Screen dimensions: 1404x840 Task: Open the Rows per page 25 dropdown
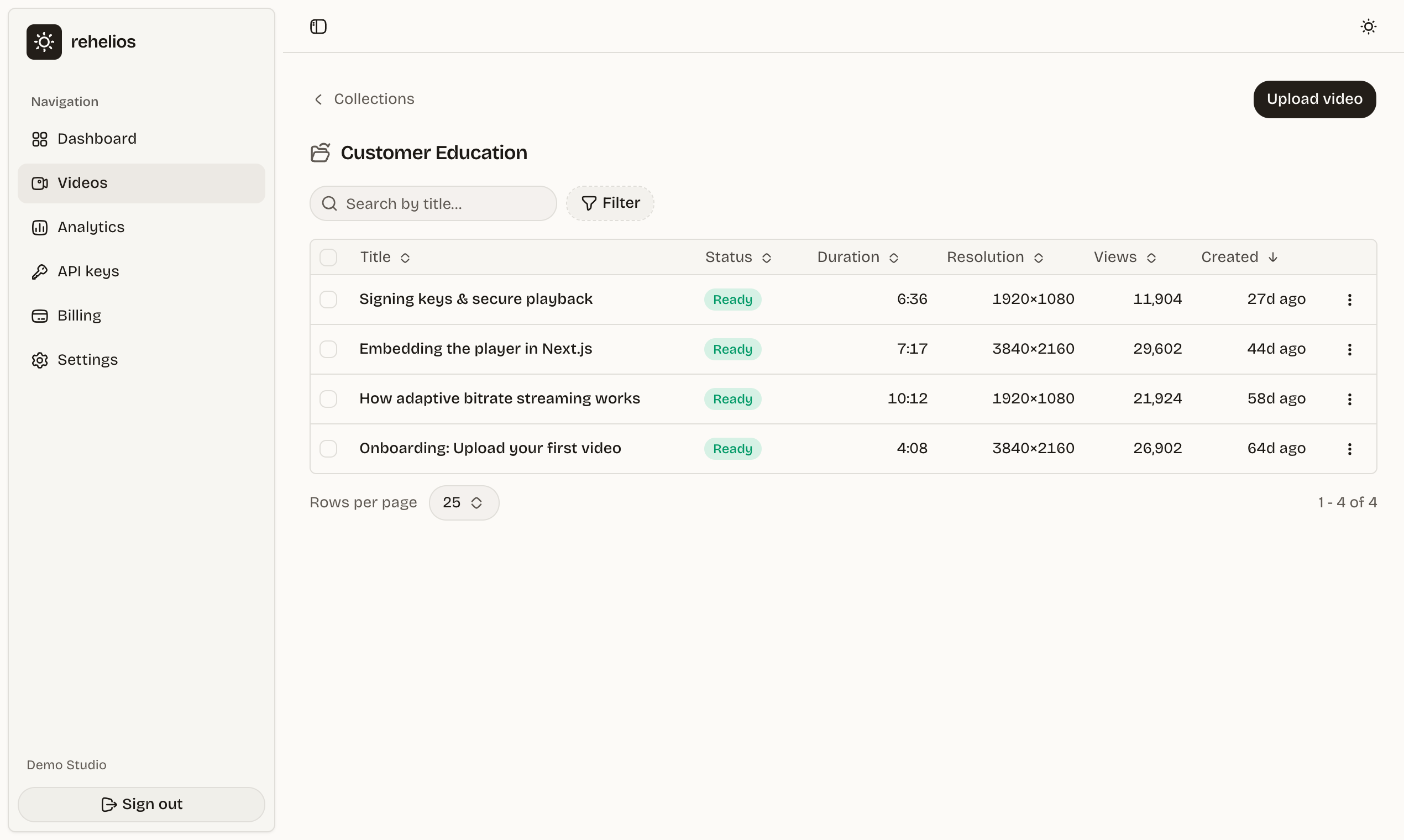pos(464,503)
